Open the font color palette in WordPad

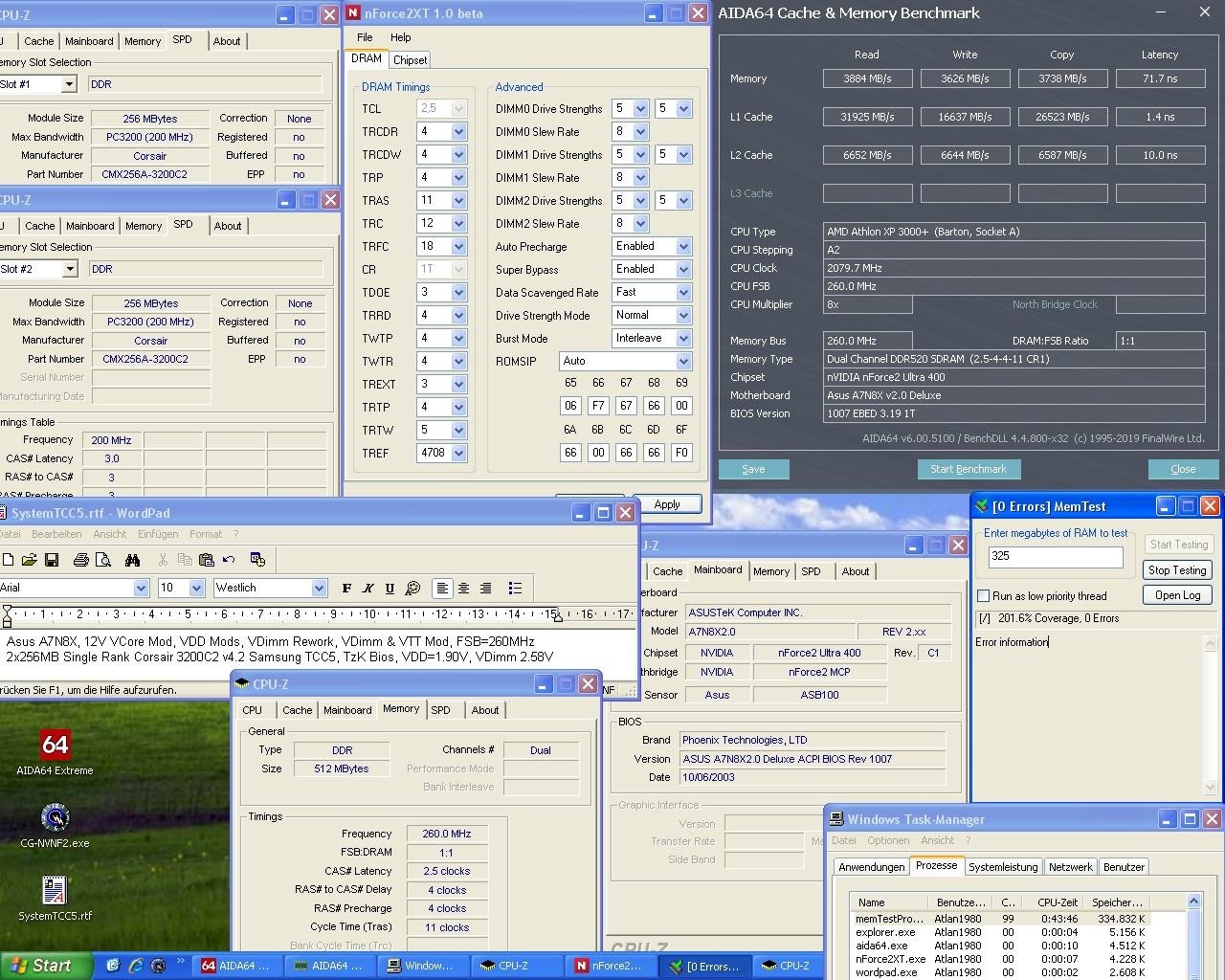coord(412,589)
